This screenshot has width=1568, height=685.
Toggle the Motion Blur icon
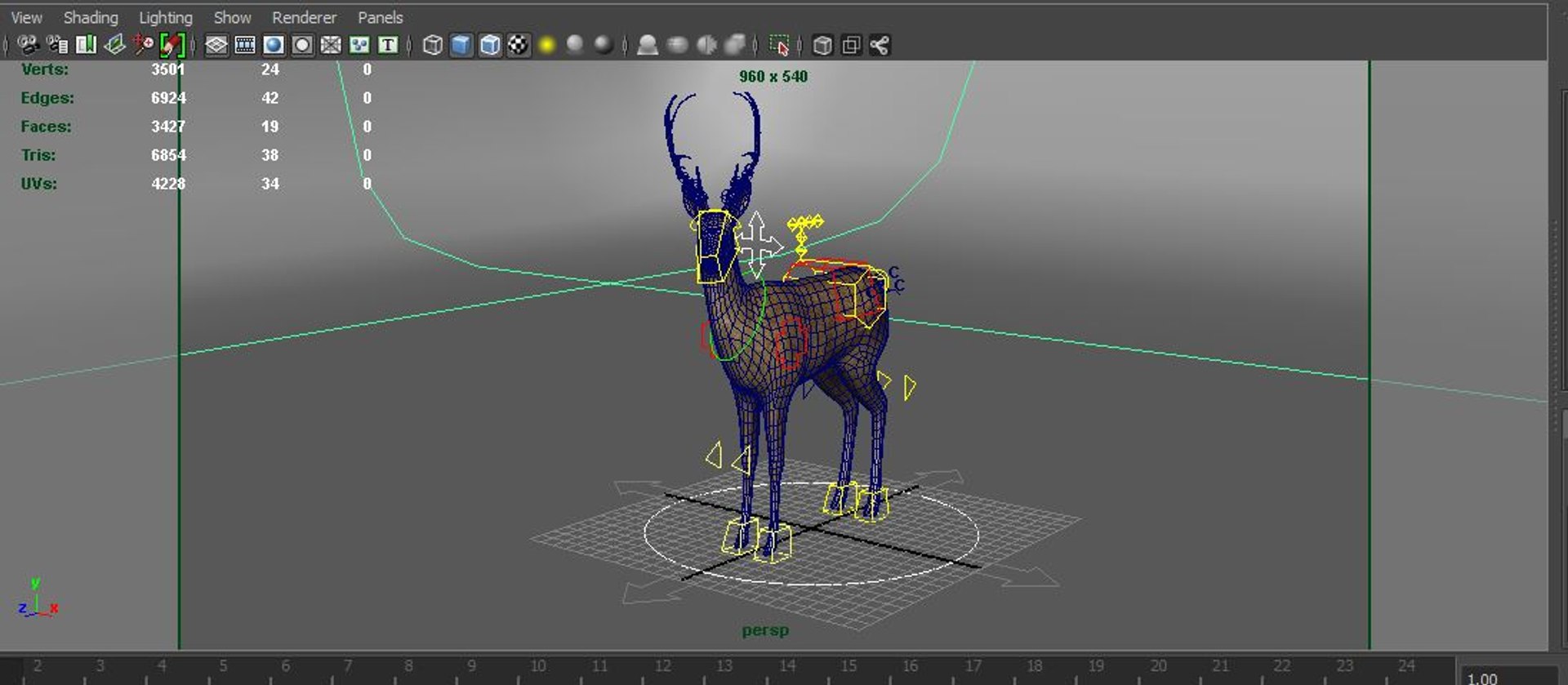coord(677,45)
